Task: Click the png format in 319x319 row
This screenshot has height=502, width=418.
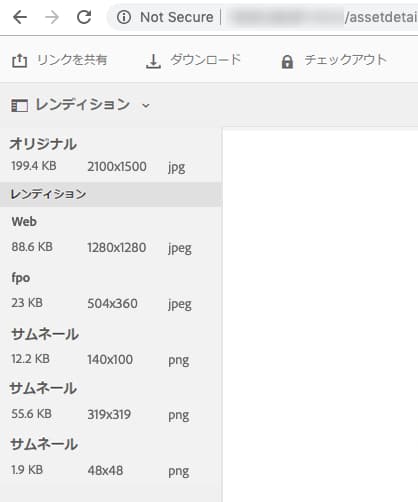Action: (x=179, y=416)
